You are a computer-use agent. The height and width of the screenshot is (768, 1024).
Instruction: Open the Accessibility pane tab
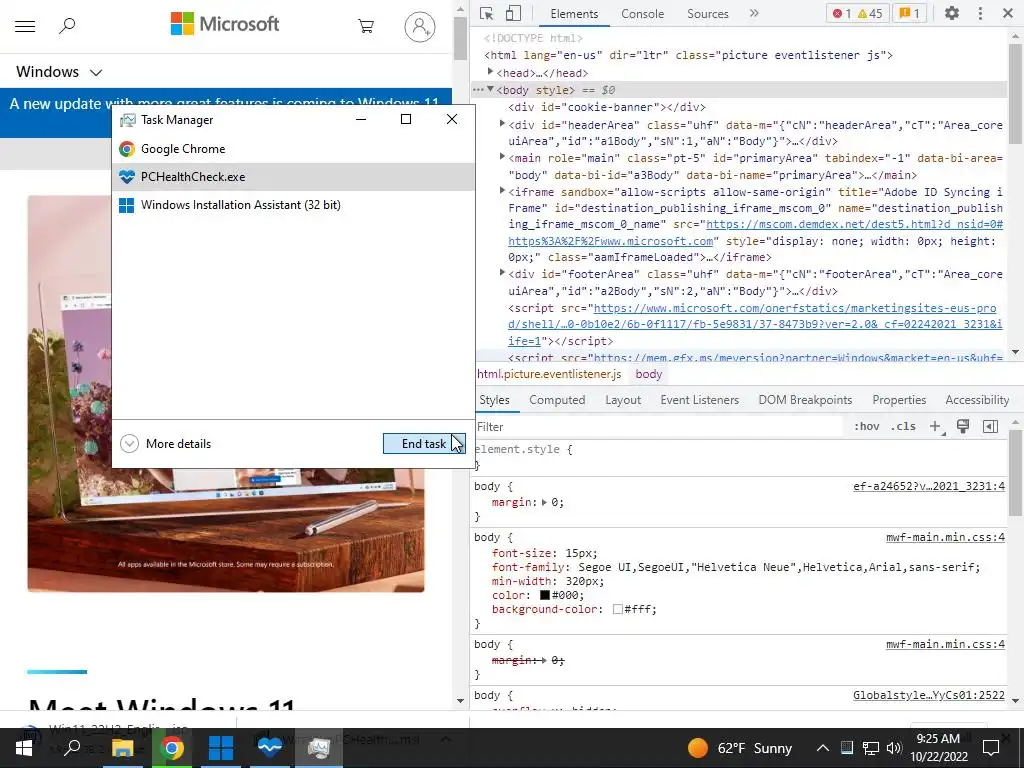click(x=977, y=400)
